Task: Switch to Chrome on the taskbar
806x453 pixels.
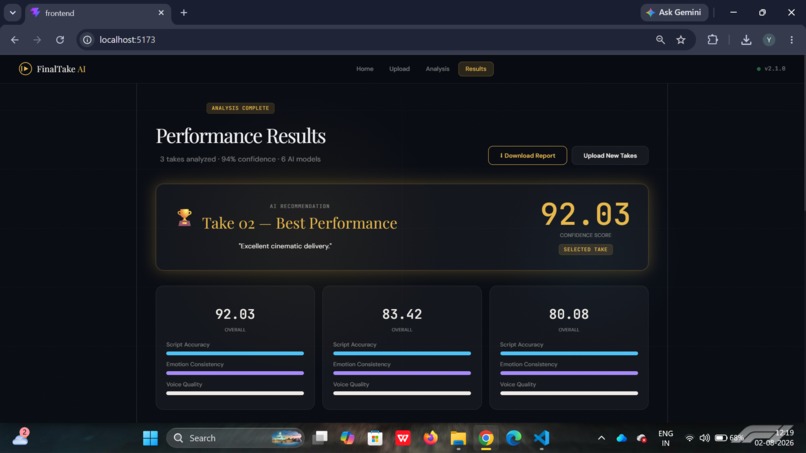Action: tap(486, 438)
